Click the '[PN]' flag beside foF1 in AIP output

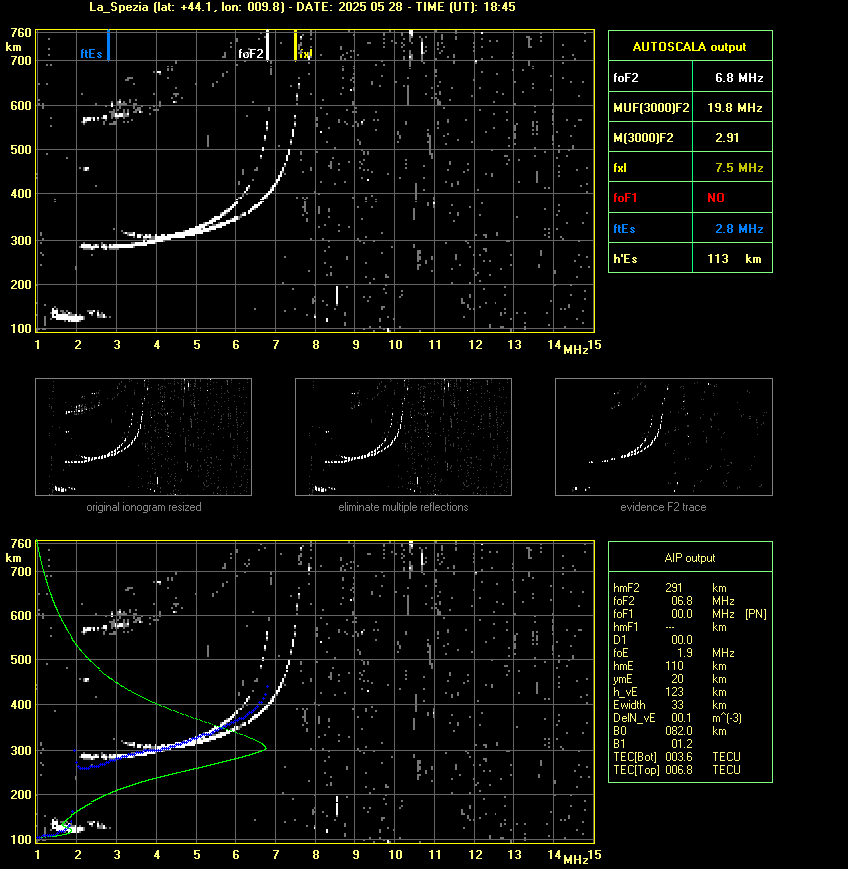(x=755, y=614)
